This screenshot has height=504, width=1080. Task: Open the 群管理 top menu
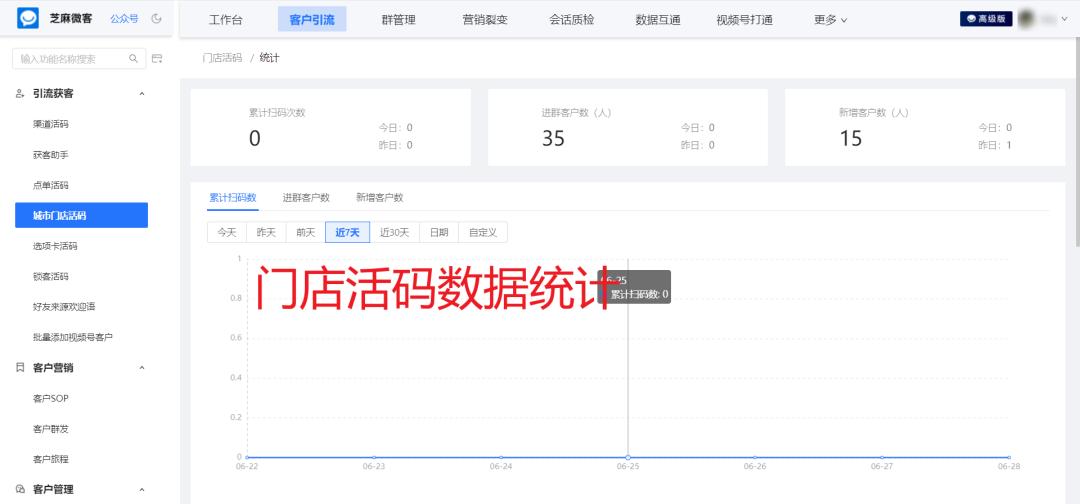tap(398, 20)
